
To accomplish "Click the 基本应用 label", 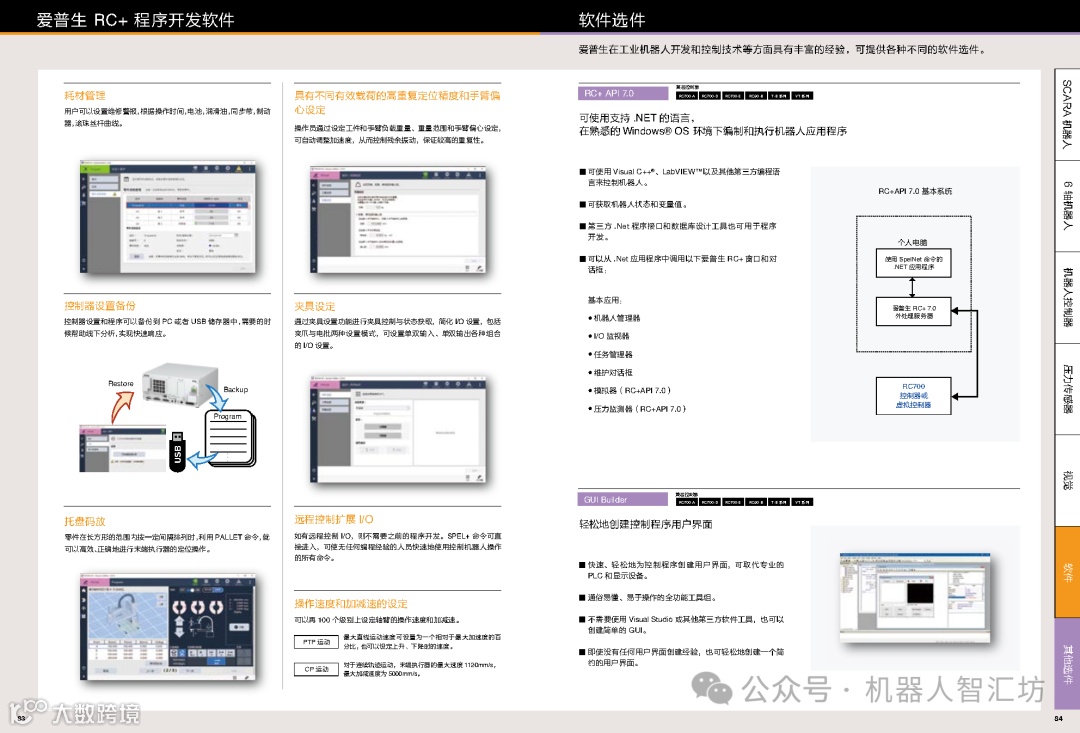I will [x=605, y=300].
